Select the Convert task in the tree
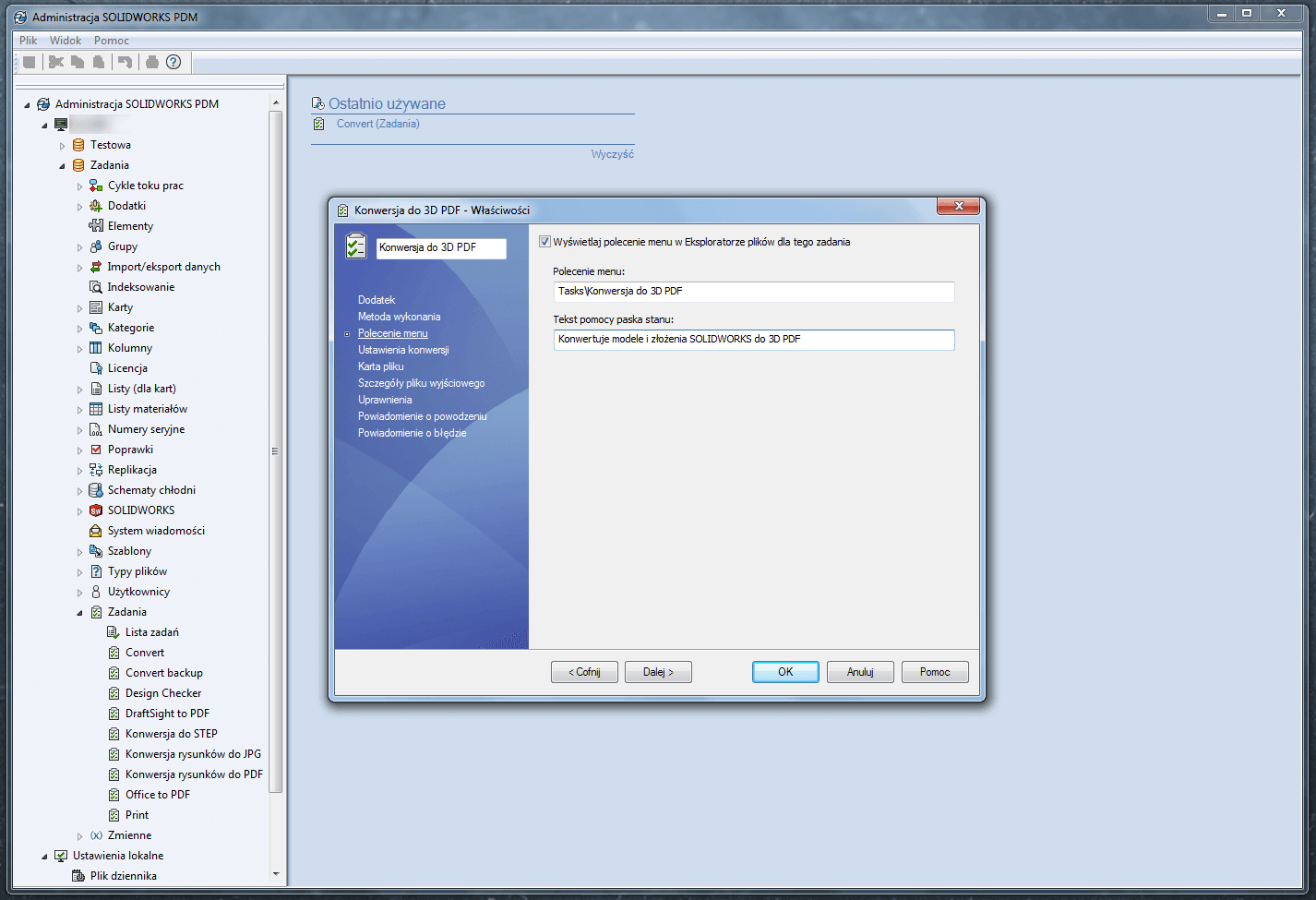1316x900 pixels. [146, 652]
